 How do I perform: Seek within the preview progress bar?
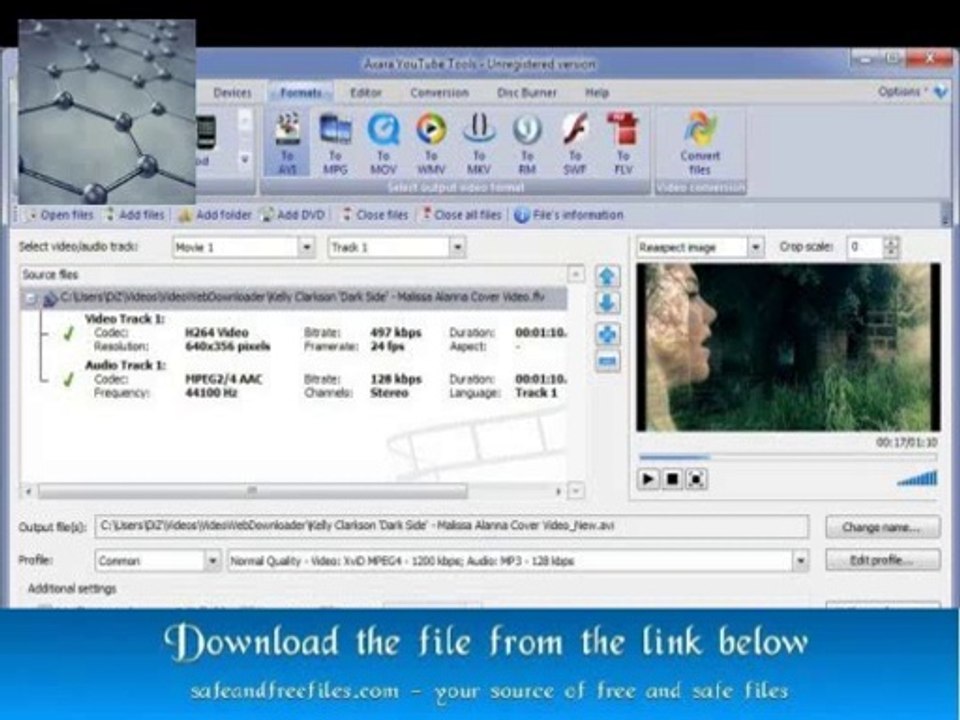point(788,457)
